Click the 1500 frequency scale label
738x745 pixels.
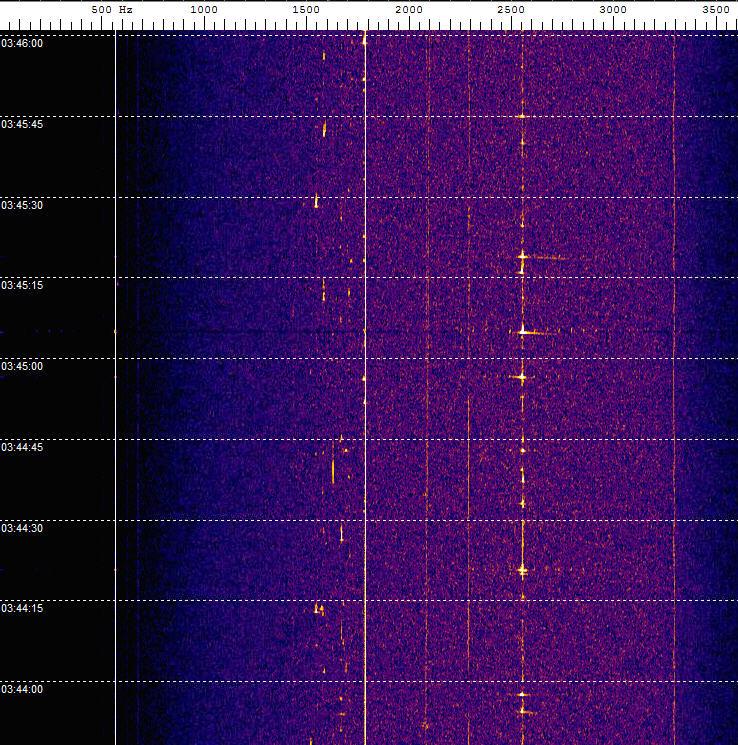[x=306, y=10]
